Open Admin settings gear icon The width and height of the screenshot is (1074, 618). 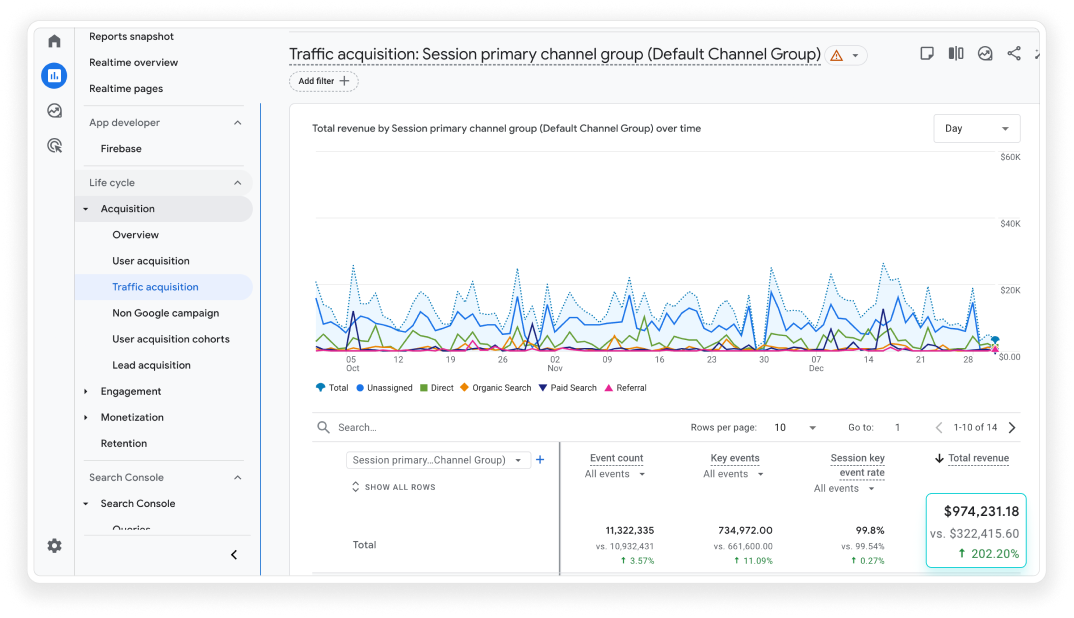pyautogui.click(x=54, y=546)
